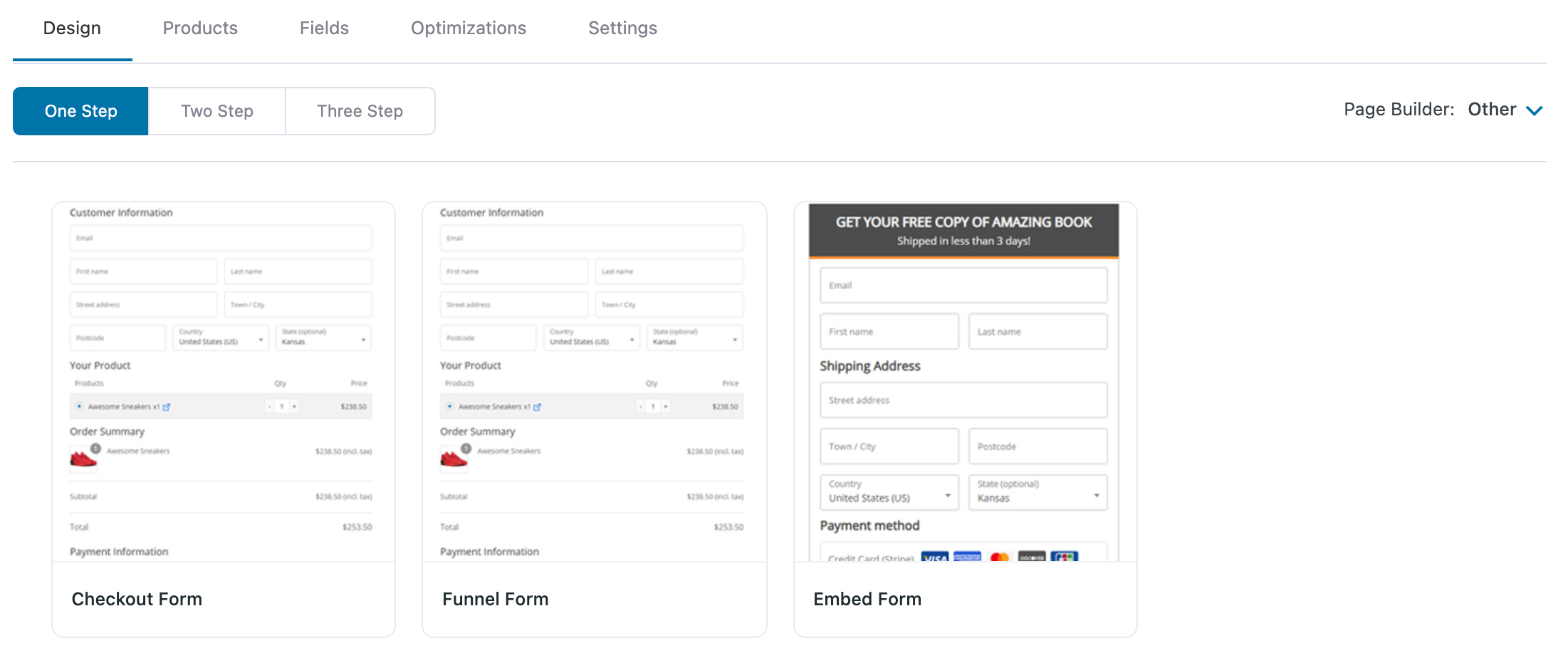Choose the Three Step layout option
The width and height of the screenshot is (1568, 658).
[360, 111]
